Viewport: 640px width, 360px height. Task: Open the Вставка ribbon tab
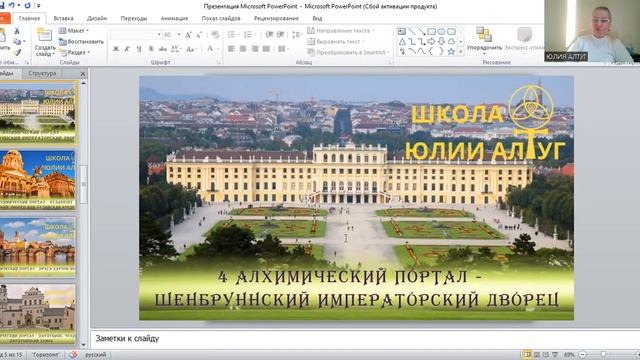[63, 18]
